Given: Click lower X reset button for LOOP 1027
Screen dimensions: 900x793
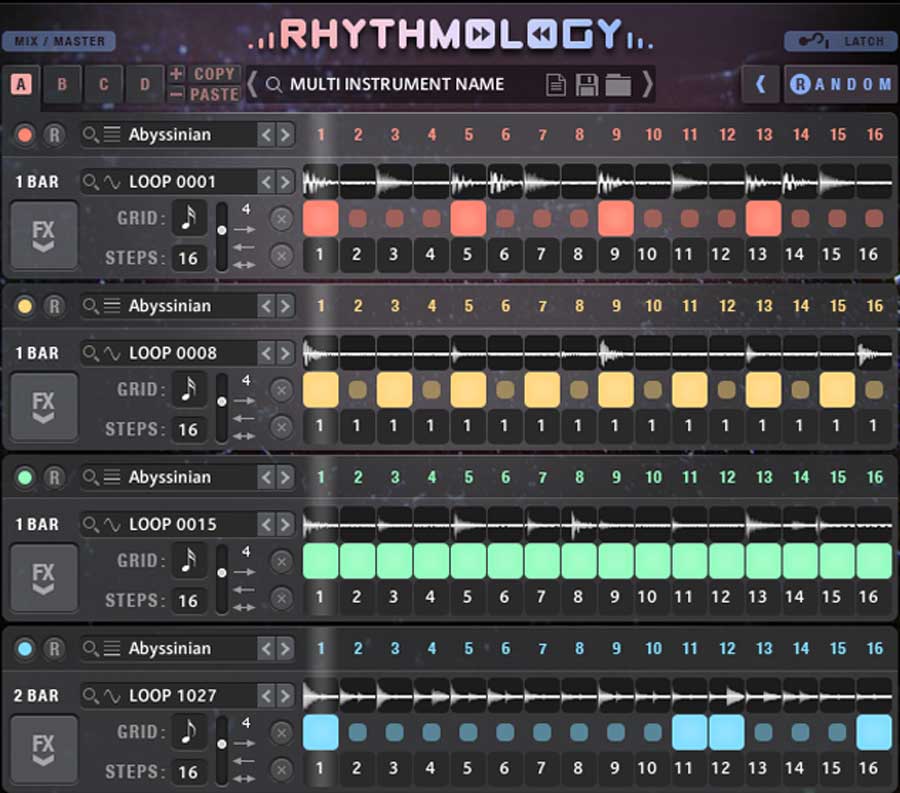Looking at the screenshot, I should coord(281,769).
